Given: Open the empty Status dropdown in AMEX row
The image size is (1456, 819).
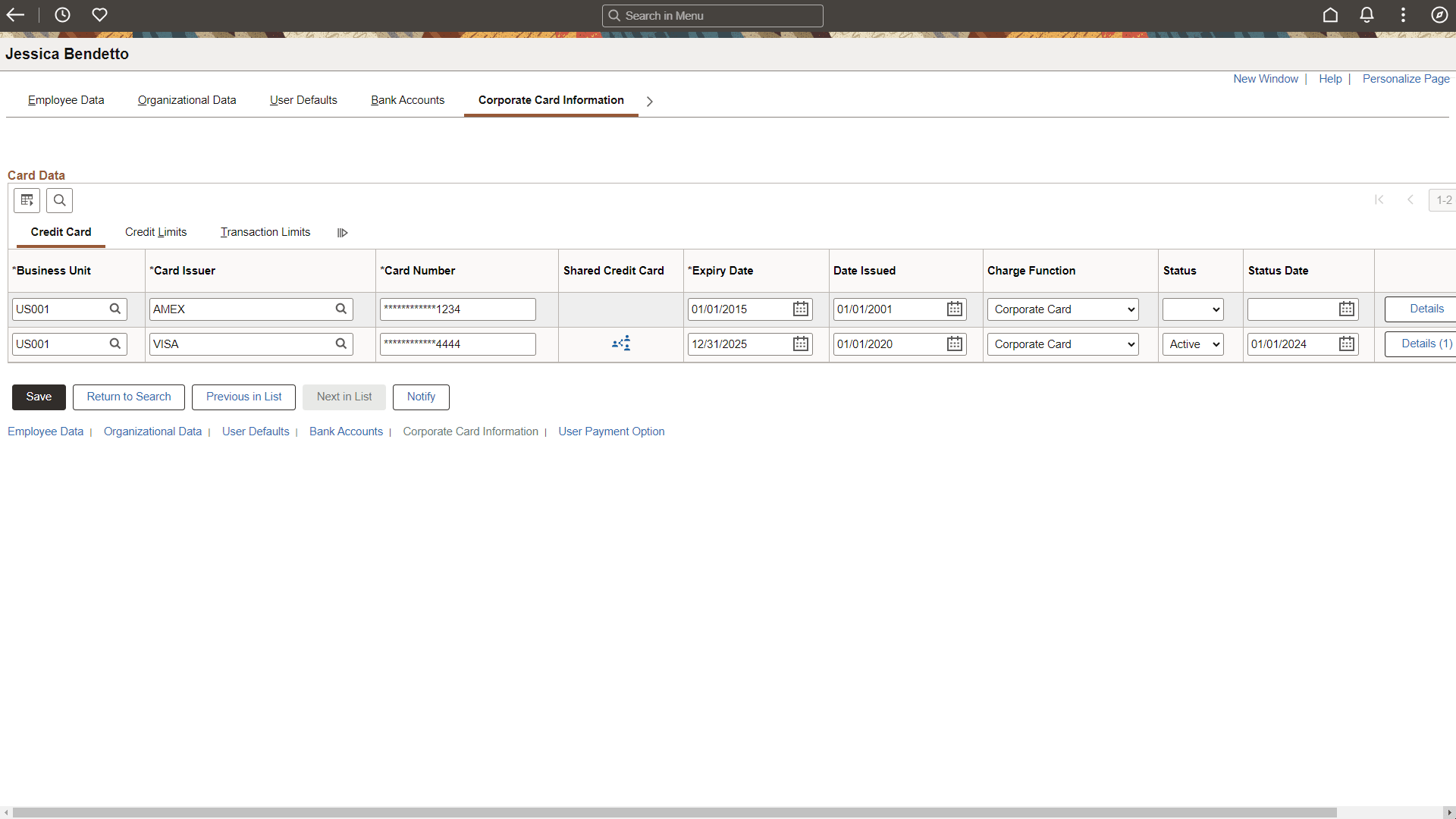Looking at the screenshot, I should pos(1193,309).
